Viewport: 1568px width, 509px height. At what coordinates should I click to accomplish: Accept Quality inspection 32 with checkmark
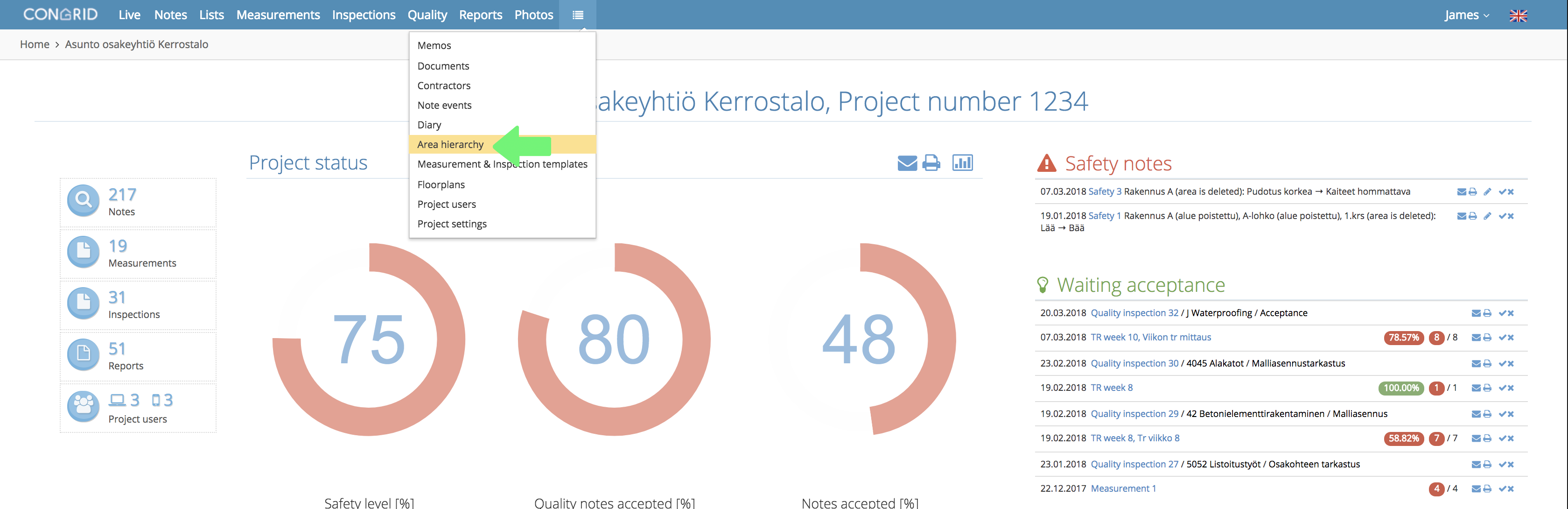point(1502,313)
